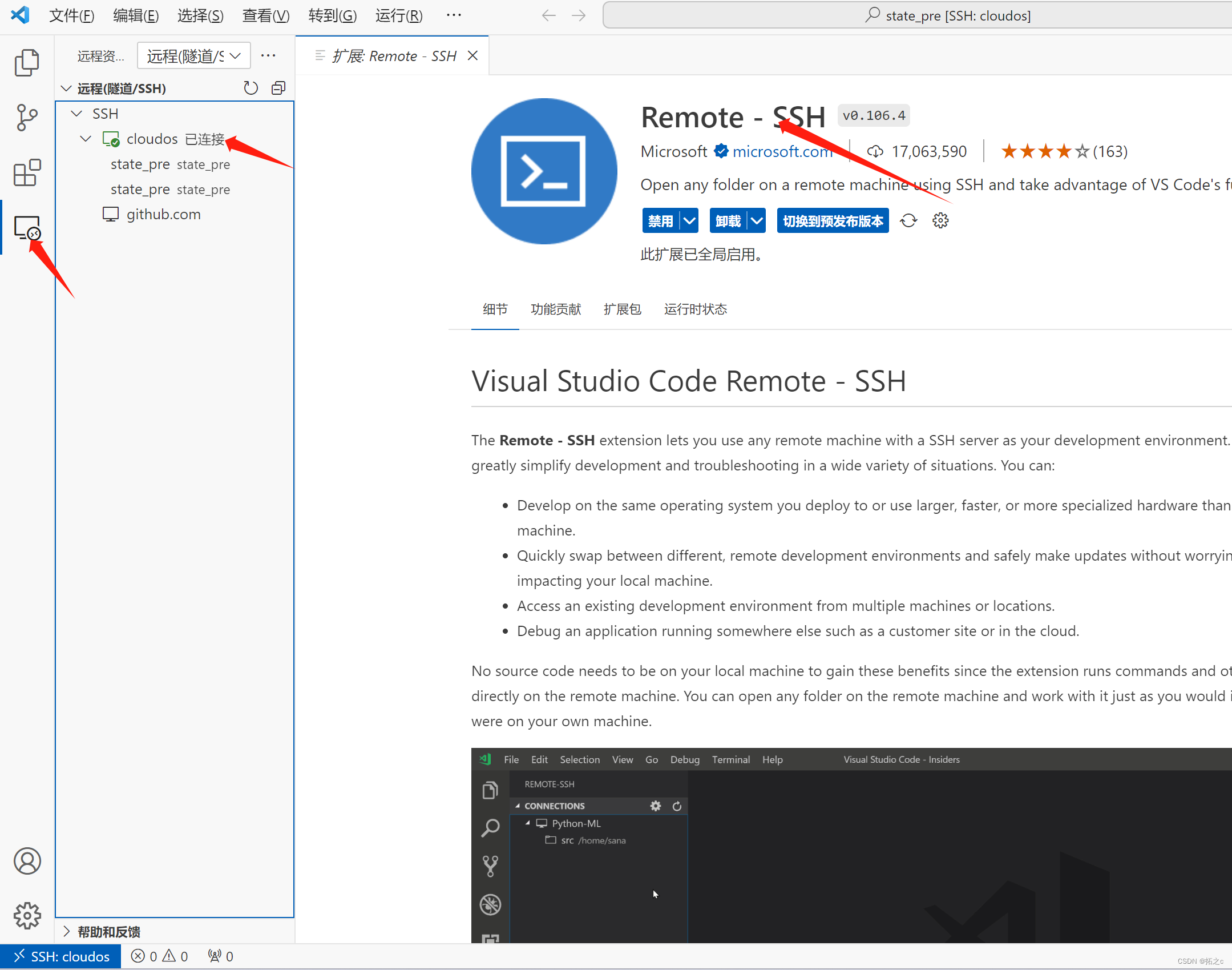The width and height of the screenshot is (1232, 970).
Task: Select the cloudos connected host icon
Action: click(111, 139)
